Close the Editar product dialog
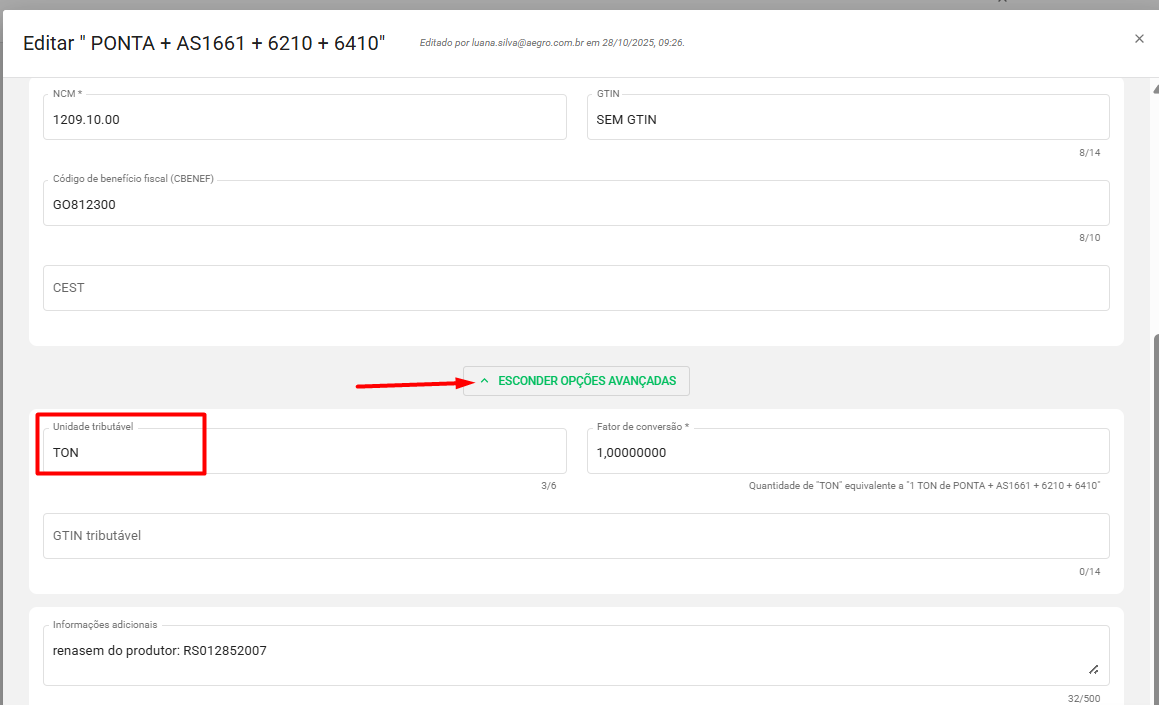 point(1139,39)
